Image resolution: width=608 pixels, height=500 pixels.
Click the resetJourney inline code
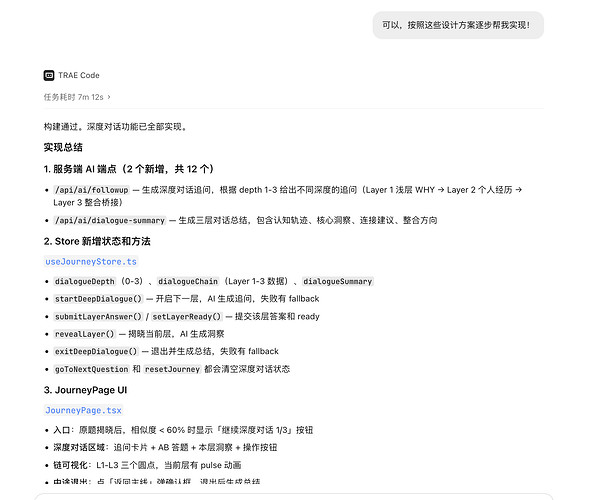[172, 369]
